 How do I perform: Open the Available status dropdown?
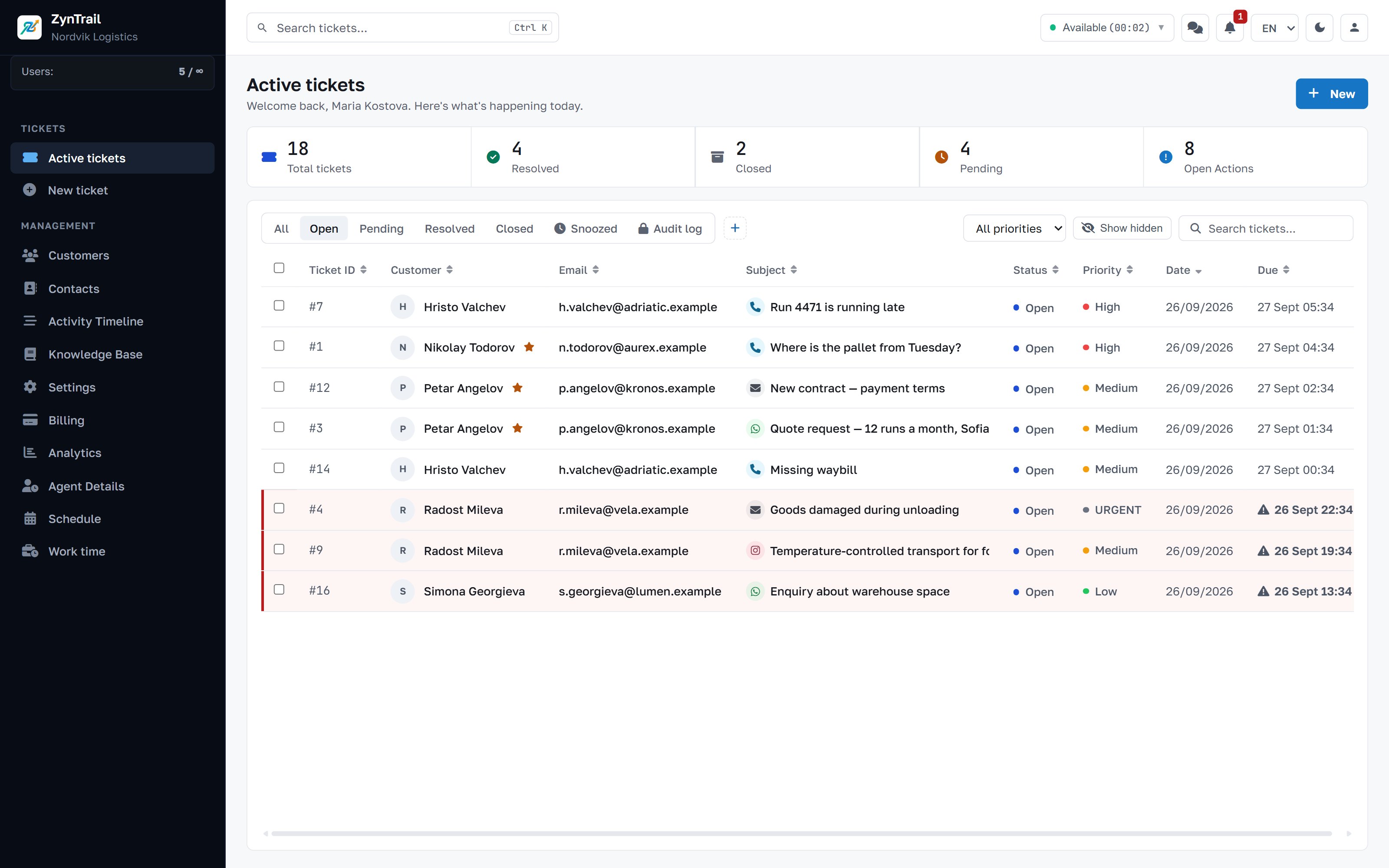click(1107, 27)
